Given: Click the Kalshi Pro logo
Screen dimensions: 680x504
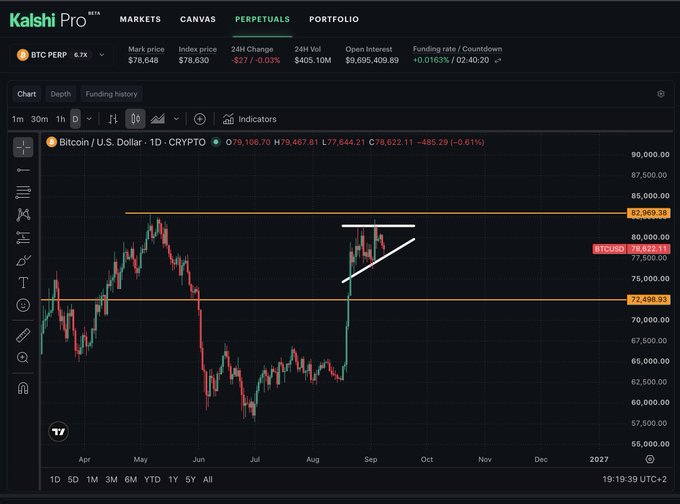Looking at the screenshot, I should pyautogui.click(x=54, y=20).
